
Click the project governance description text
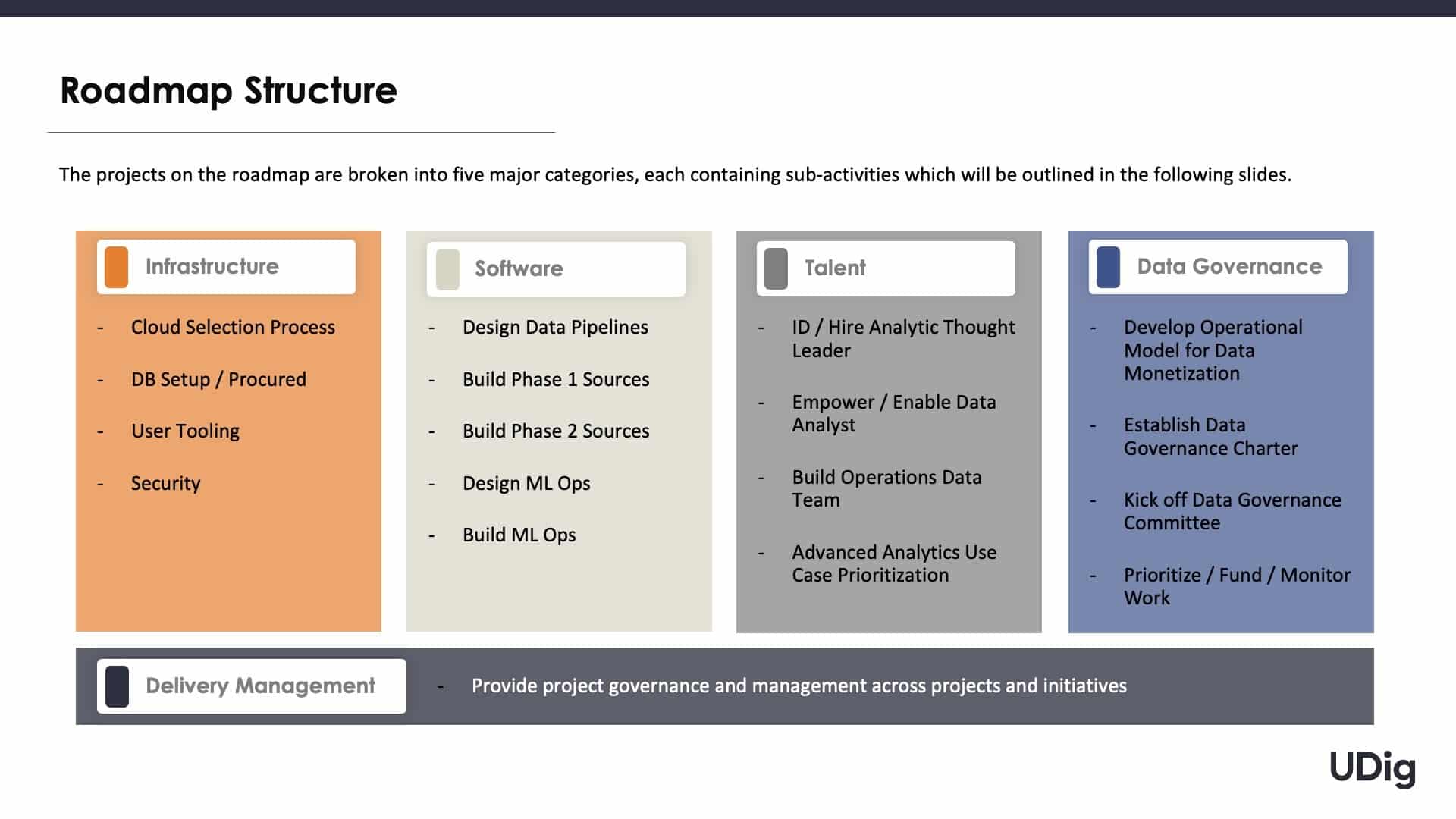point(799,686)
